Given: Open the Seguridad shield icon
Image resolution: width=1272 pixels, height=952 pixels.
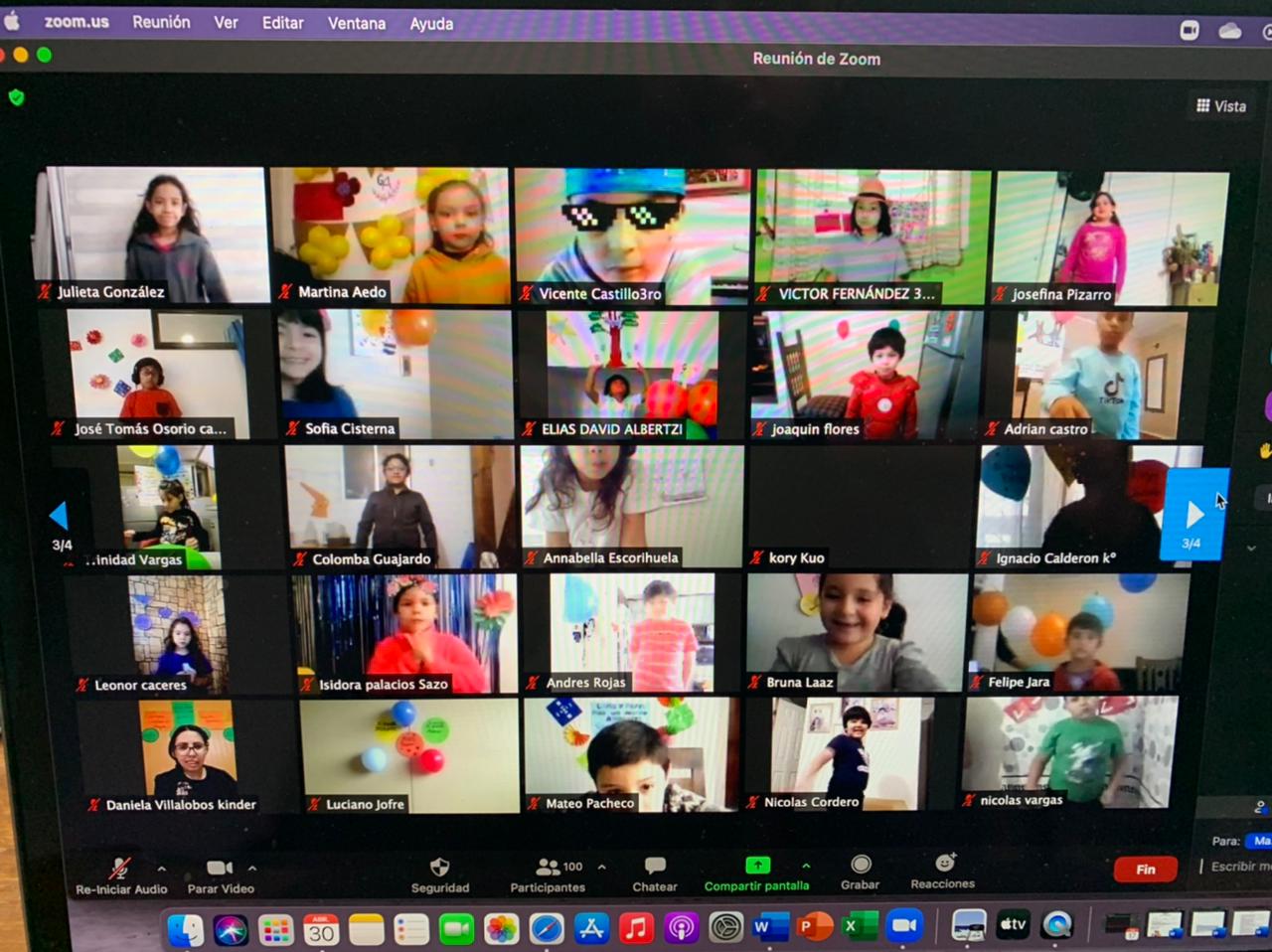Looking at the screenshot, I should click(x=439, y=868).
